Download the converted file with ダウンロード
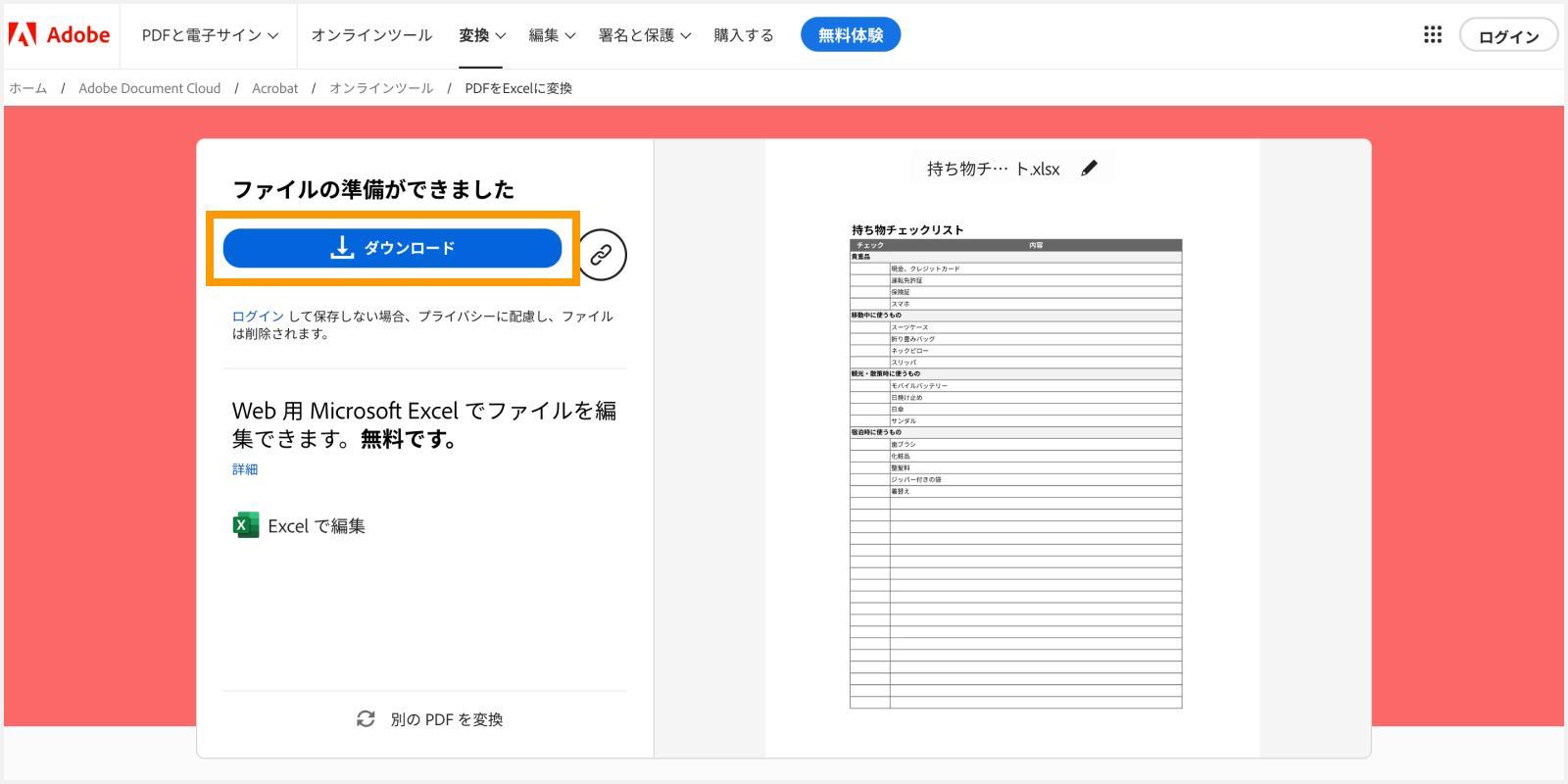 tap(392, 248)
